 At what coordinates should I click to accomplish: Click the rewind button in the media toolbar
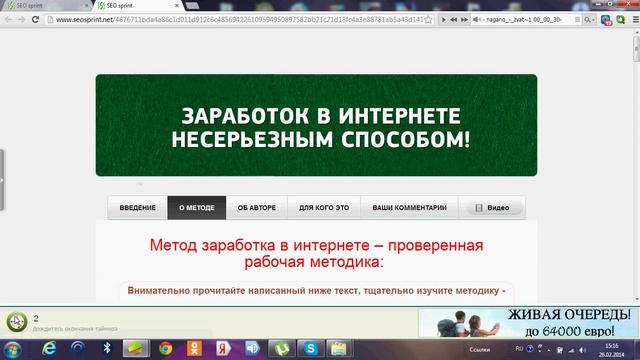453,20
